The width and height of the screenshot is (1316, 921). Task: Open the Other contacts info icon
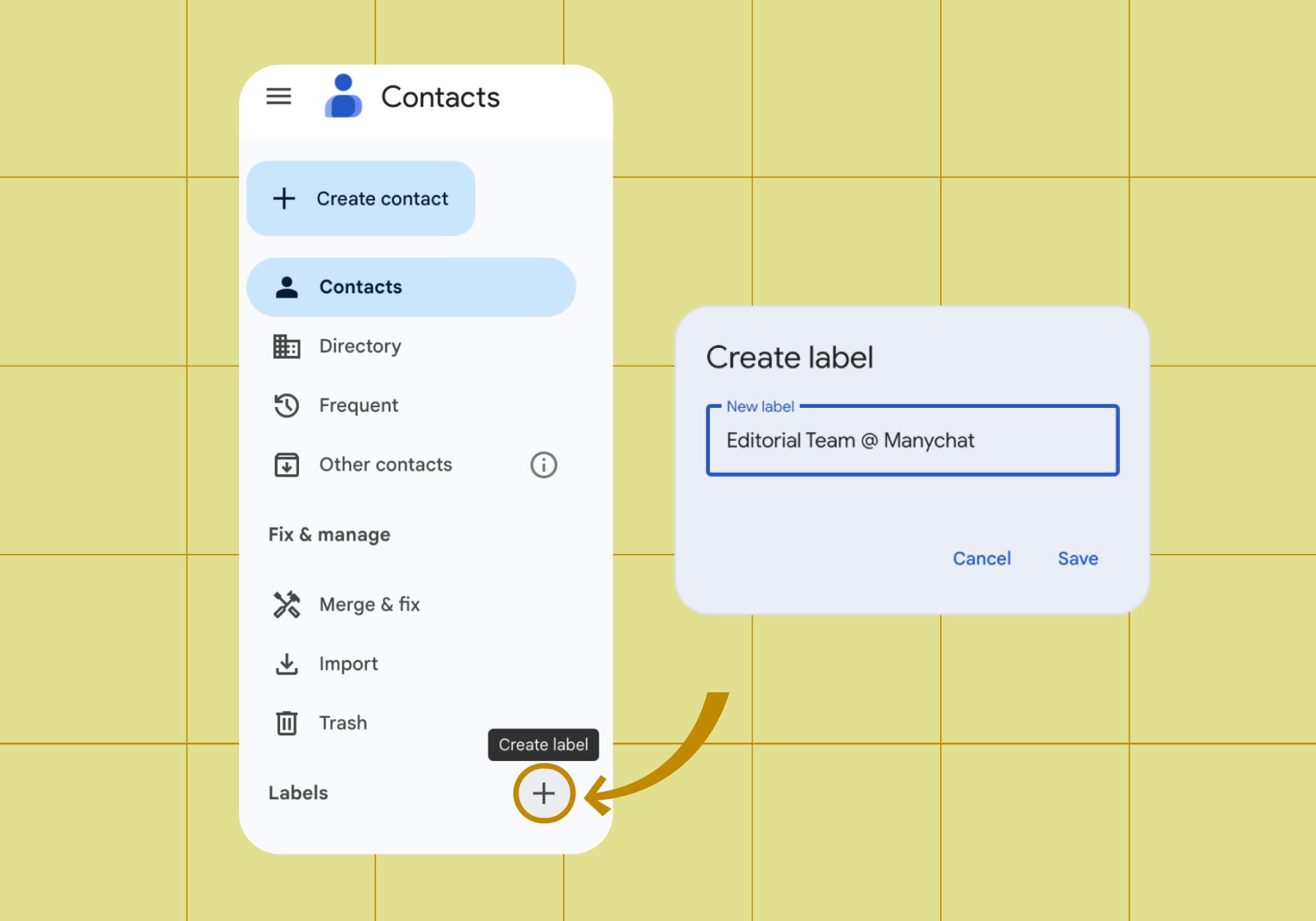point(543,465)
